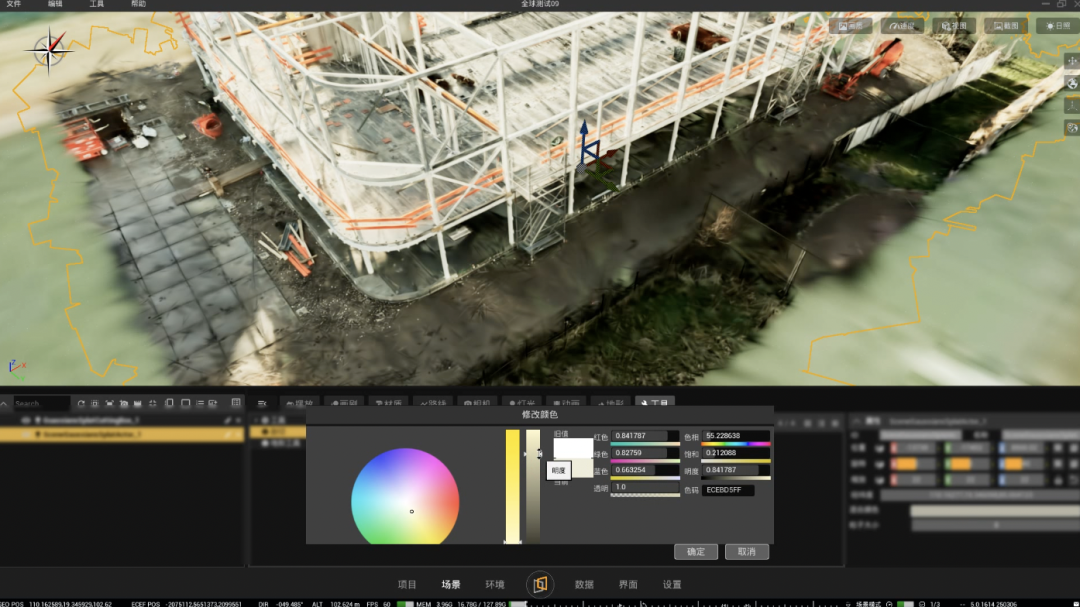Click the beige color bar in properties panel

(995, 511)
